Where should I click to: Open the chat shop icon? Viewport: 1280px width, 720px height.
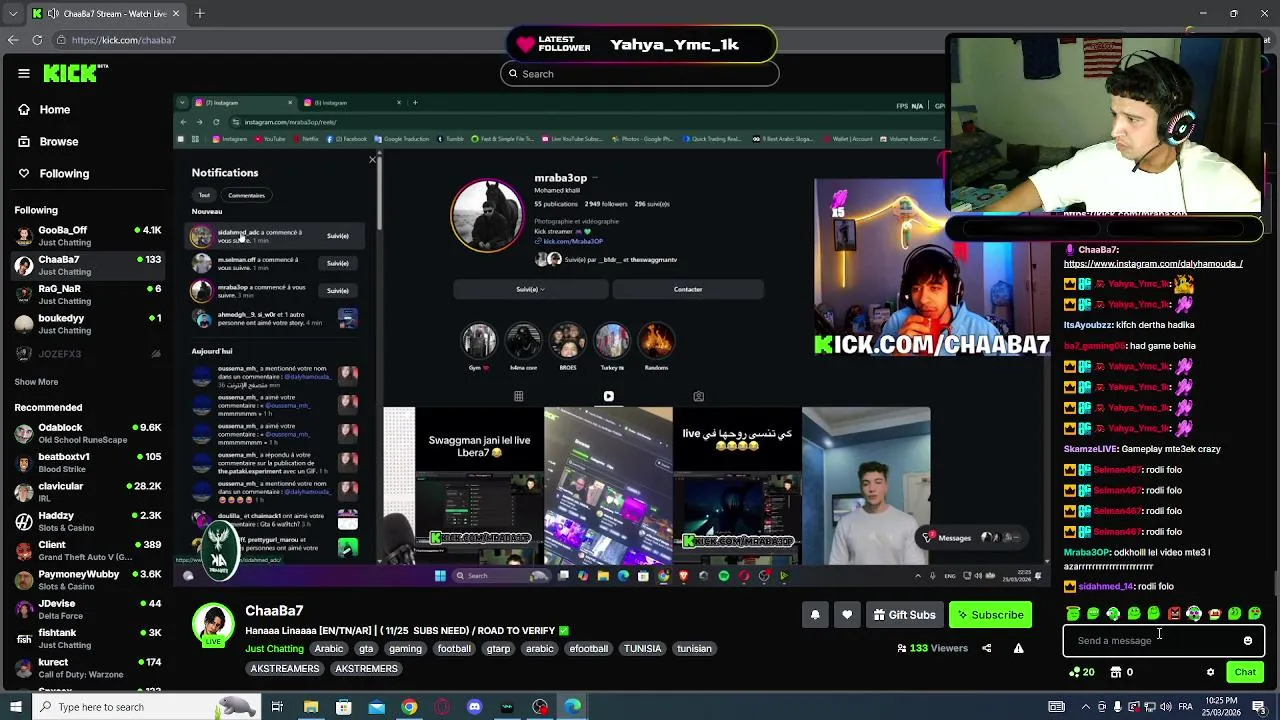tap(1116, 673)
